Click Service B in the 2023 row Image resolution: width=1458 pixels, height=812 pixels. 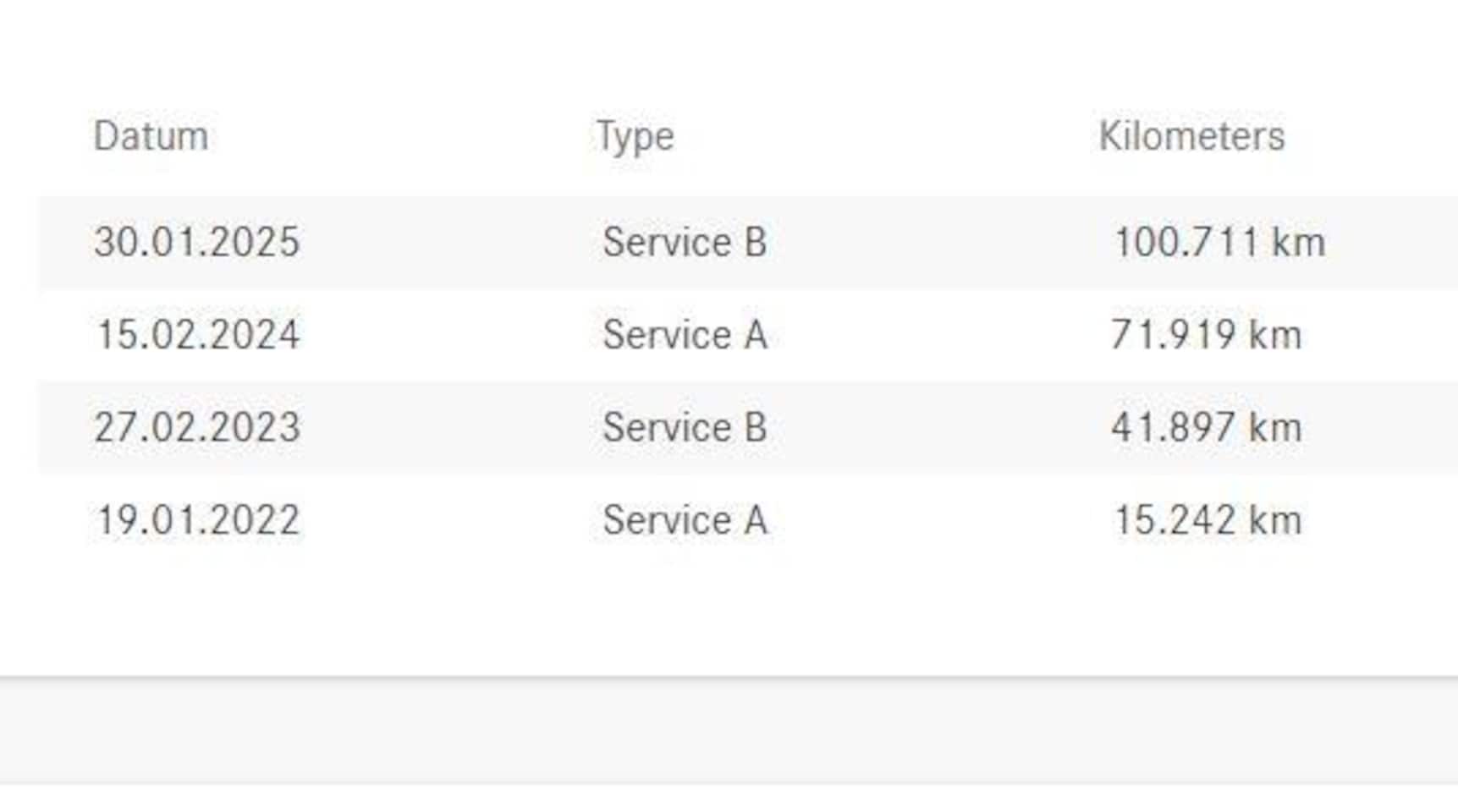coord(685,427)
